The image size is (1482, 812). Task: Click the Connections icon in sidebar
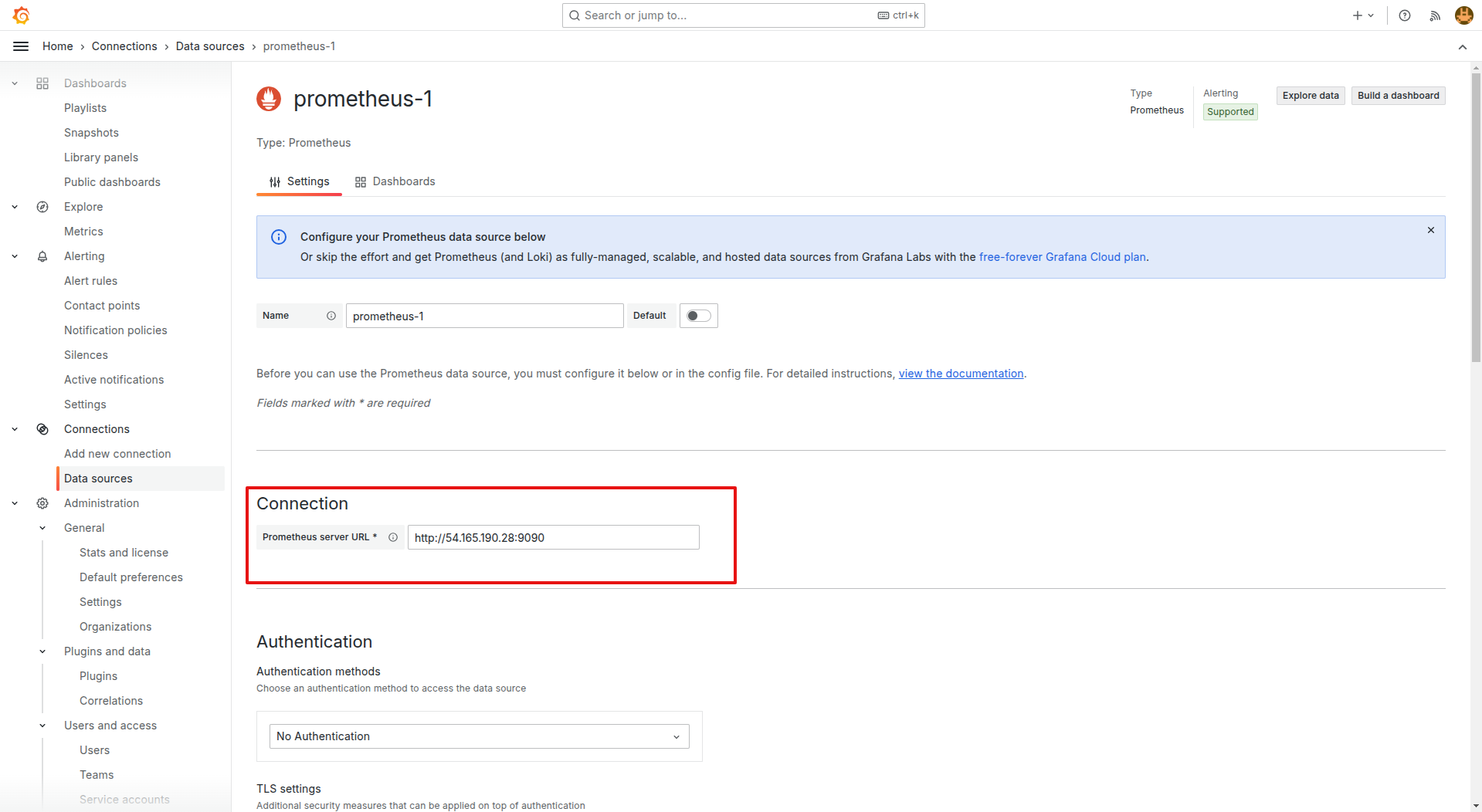pos(42,429)
